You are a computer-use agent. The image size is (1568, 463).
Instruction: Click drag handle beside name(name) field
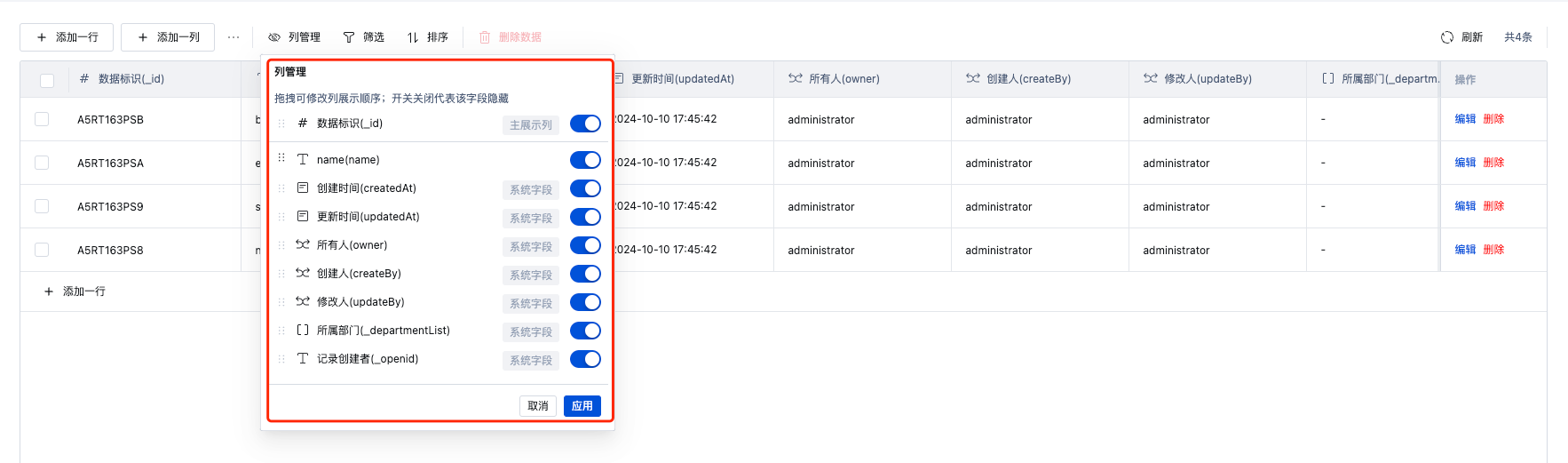coord(281,159)
